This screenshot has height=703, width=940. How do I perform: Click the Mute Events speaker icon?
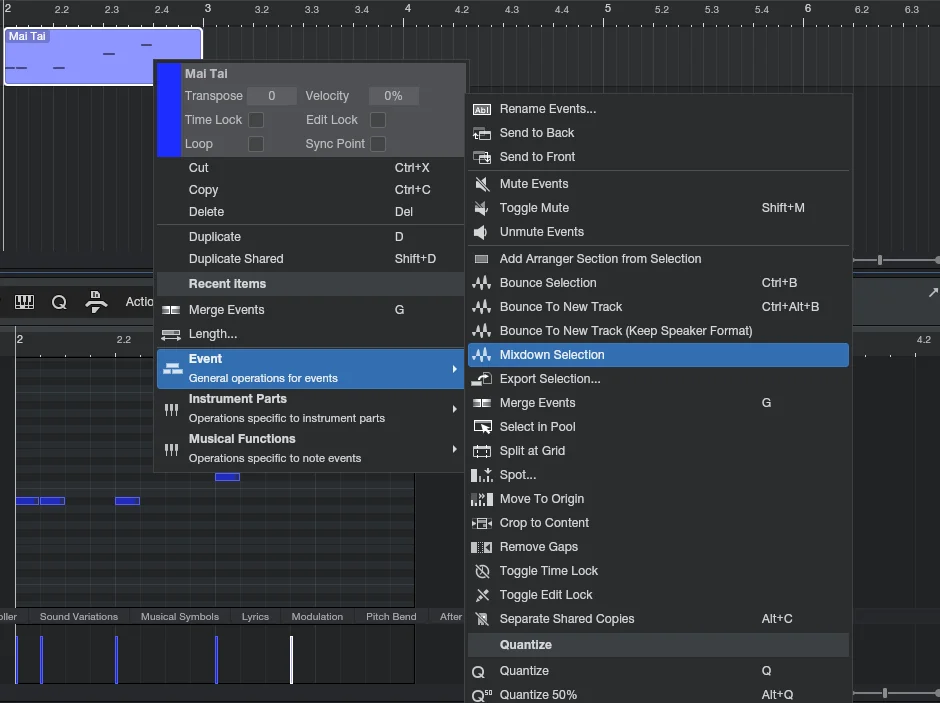481,184
